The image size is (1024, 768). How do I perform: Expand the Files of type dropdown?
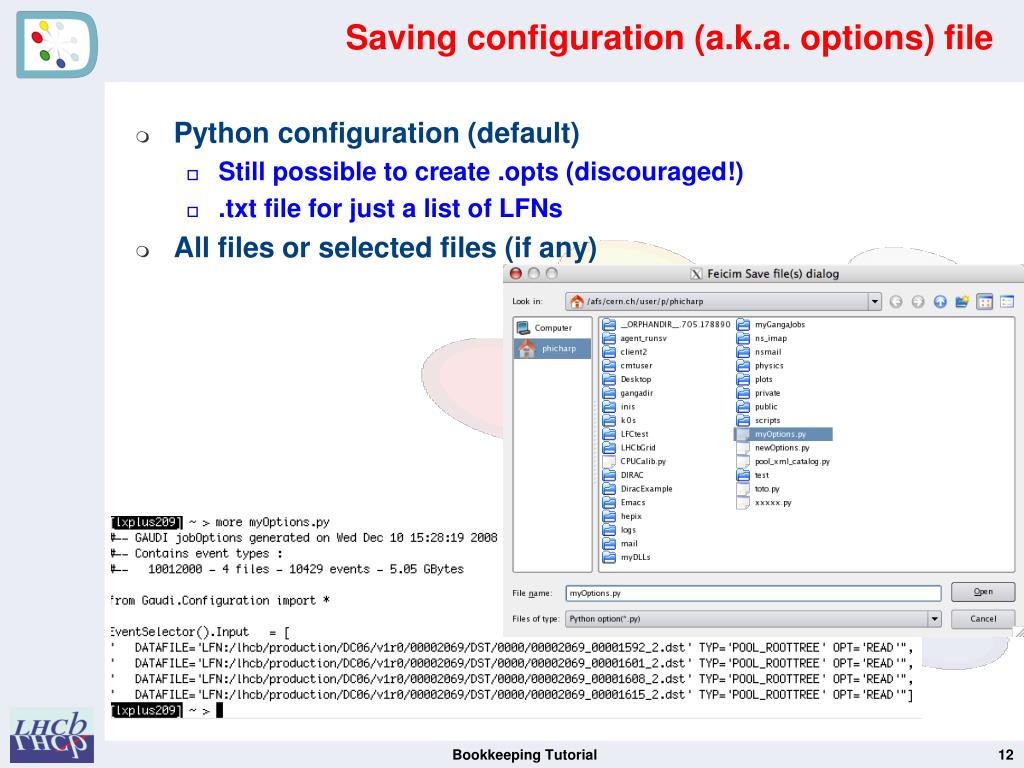(935, 618)
